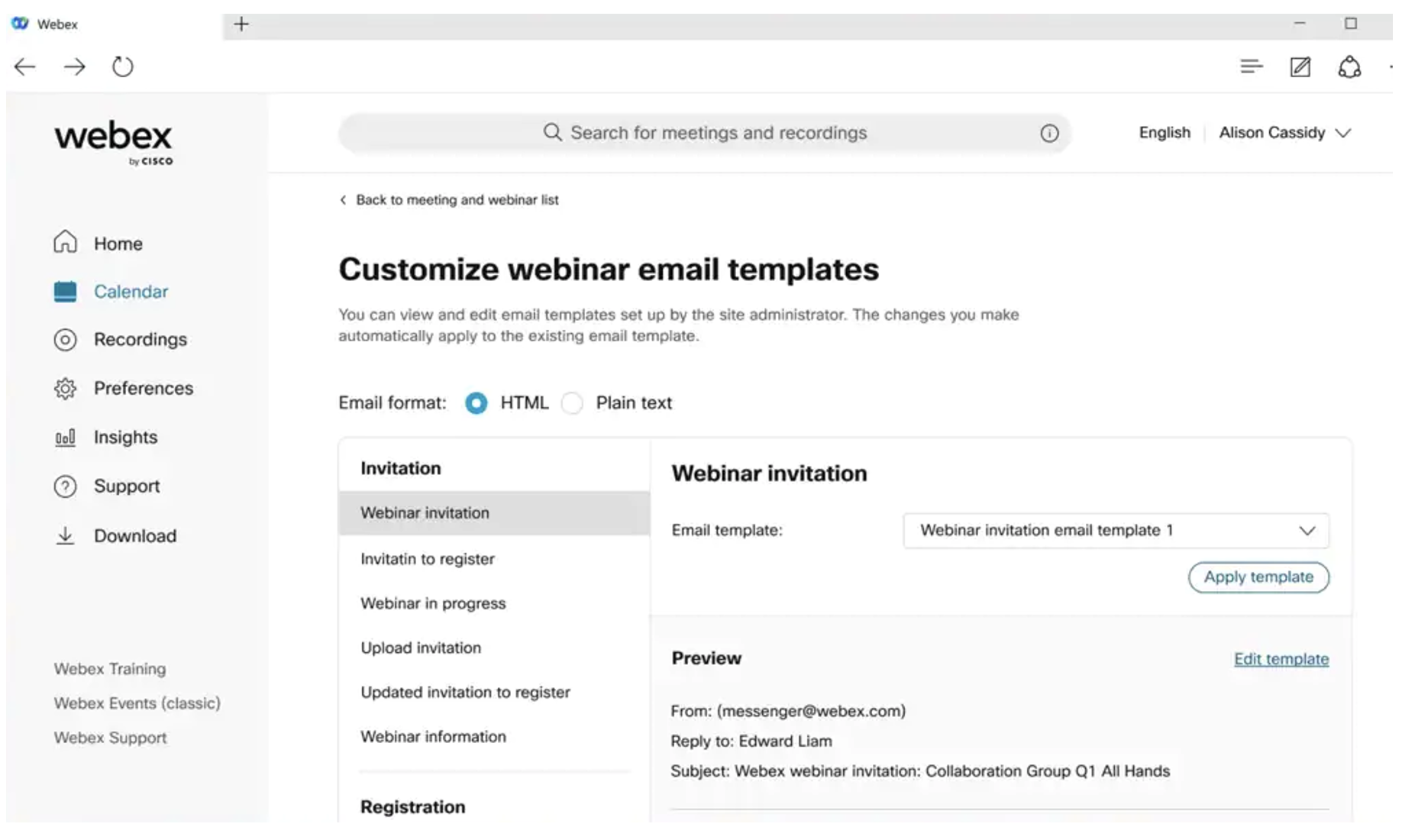Image resolution: width=1402 pixels, height=840 pixels.
Task: Select the Download arrow icon
Action: (x=66, y=535)
